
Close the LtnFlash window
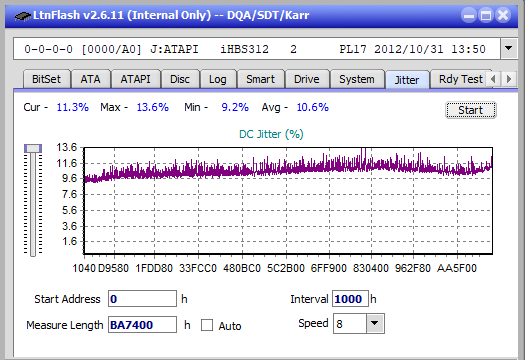click(503, 15)
